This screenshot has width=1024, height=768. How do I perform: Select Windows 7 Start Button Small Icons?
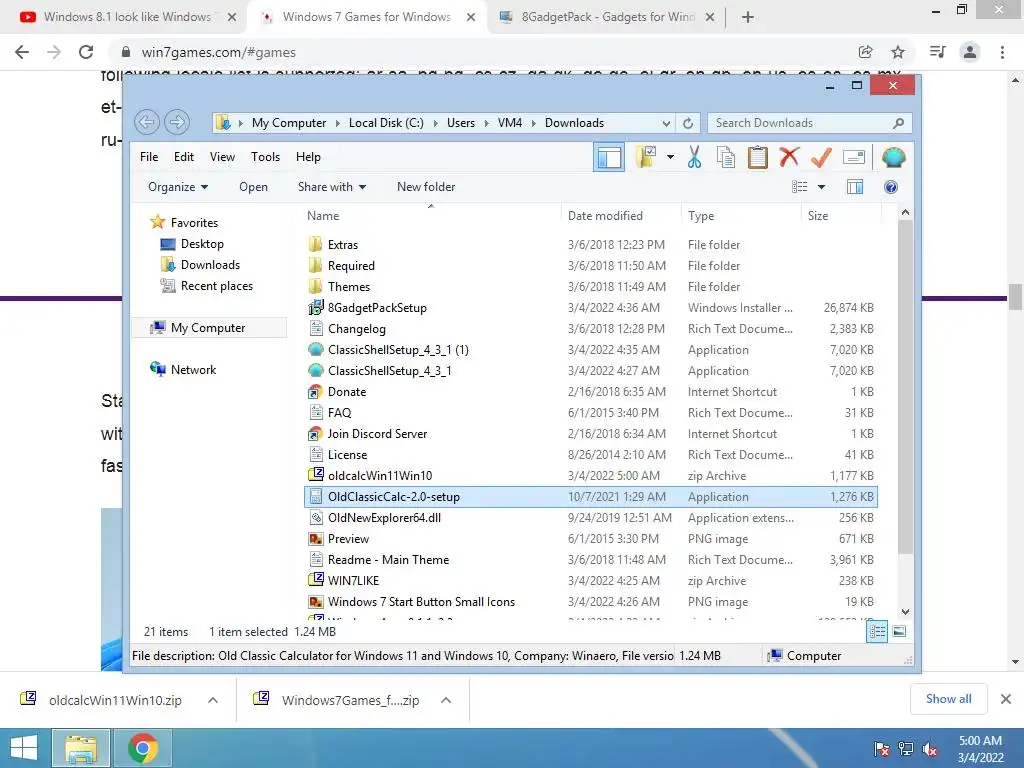[421, 601]
